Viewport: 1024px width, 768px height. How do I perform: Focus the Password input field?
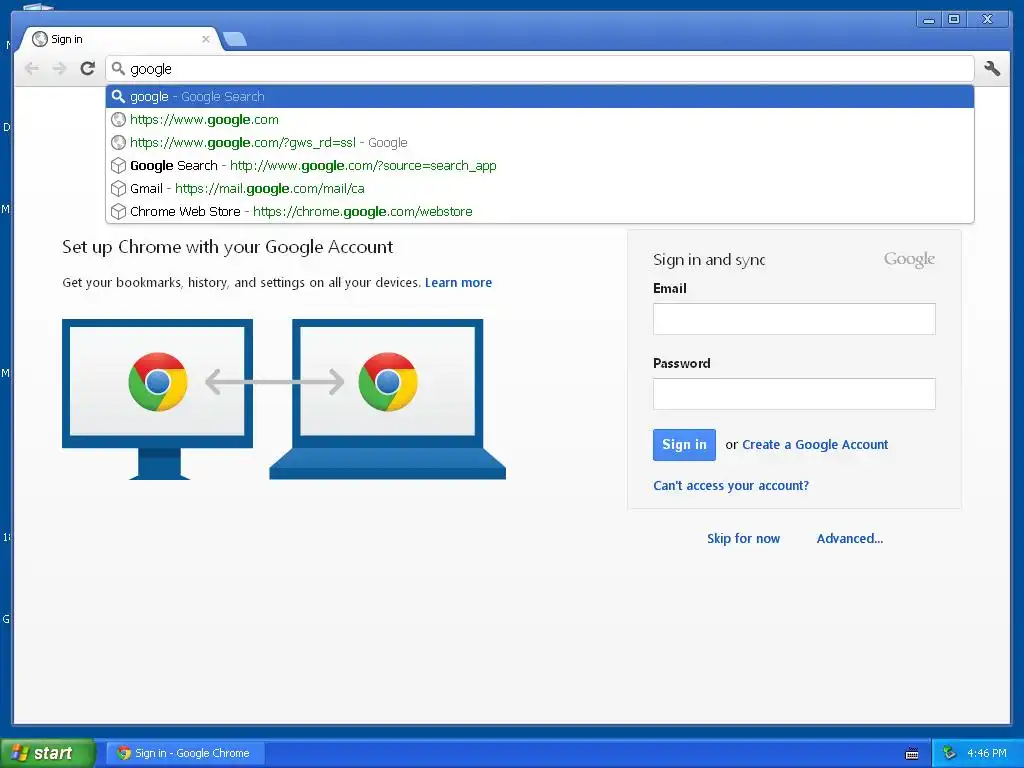tap(794, 394)
